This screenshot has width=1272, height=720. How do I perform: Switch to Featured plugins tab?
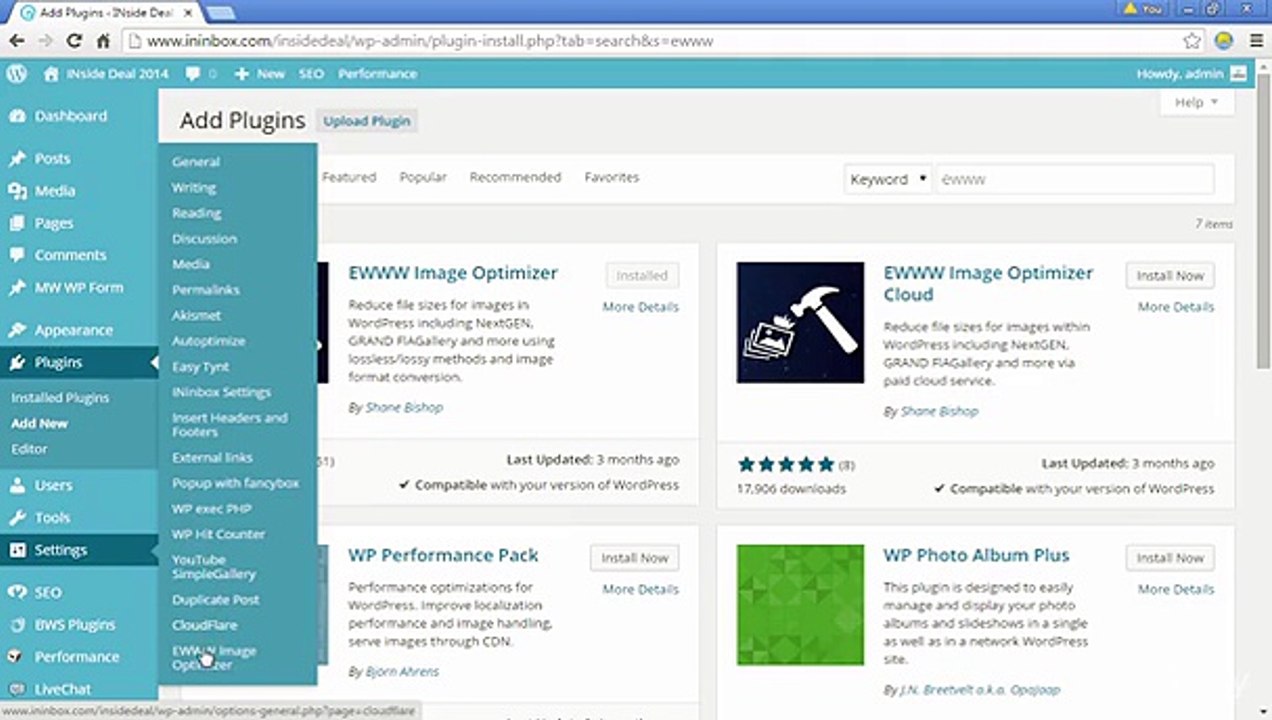tap(349, 177)
